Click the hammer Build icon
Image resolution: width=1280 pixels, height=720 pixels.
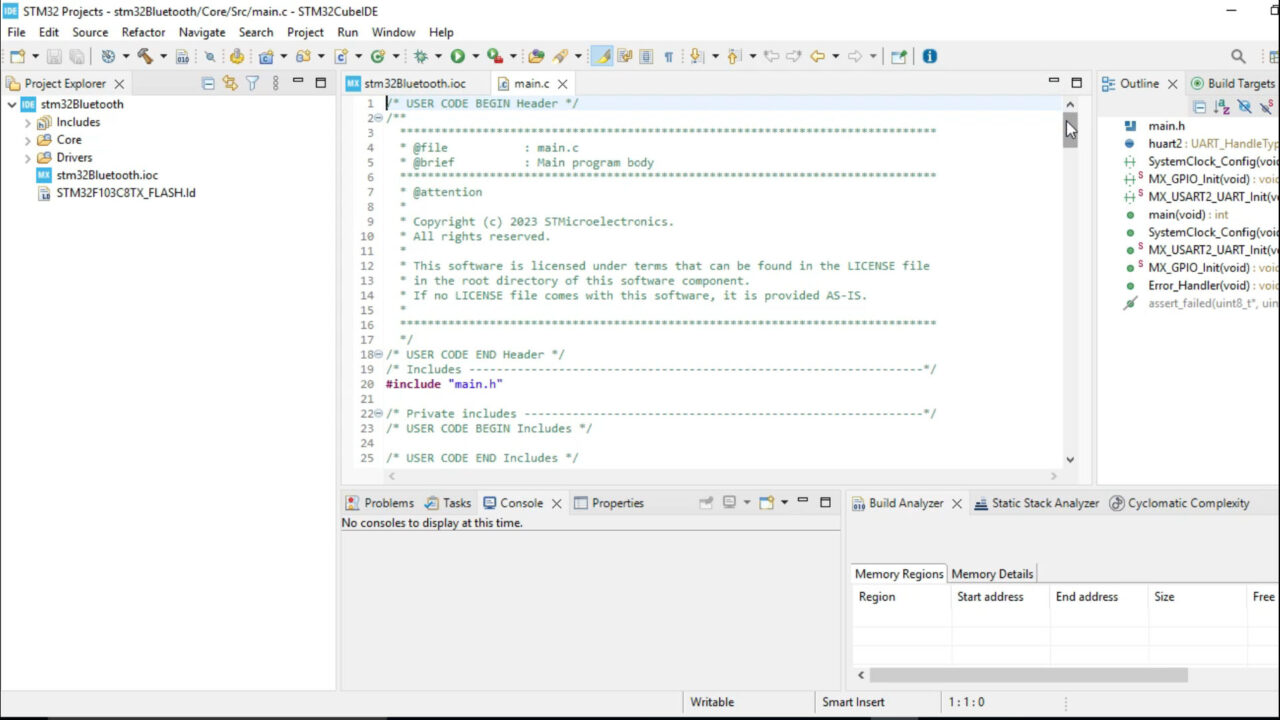tap(145, 57)
